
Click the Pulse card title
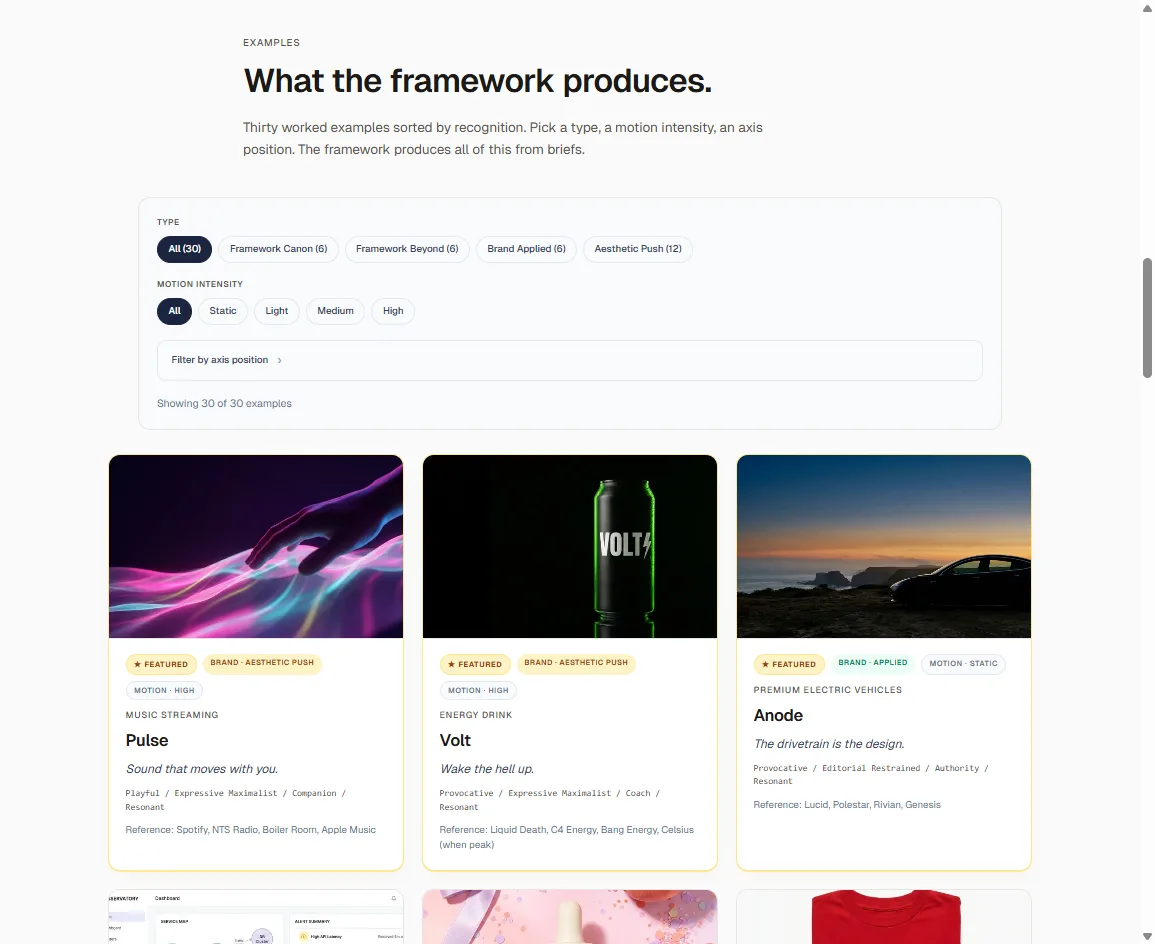147,740
